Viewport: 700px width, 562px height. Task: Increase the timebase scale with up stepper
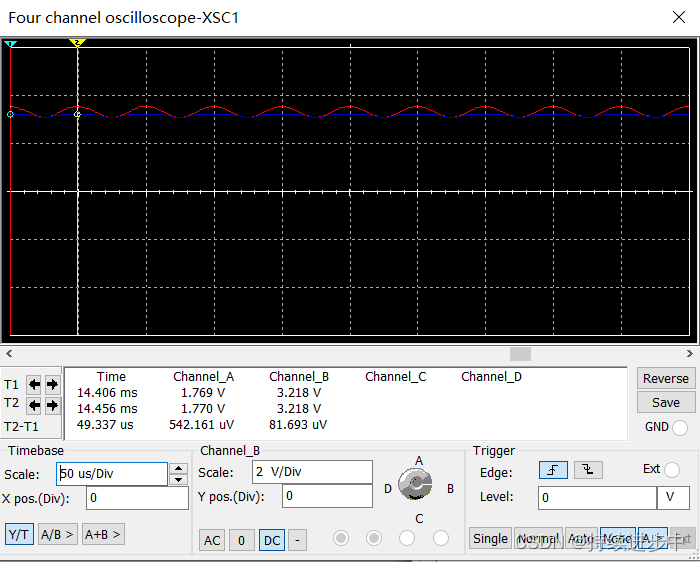click(x=178, y=468)
